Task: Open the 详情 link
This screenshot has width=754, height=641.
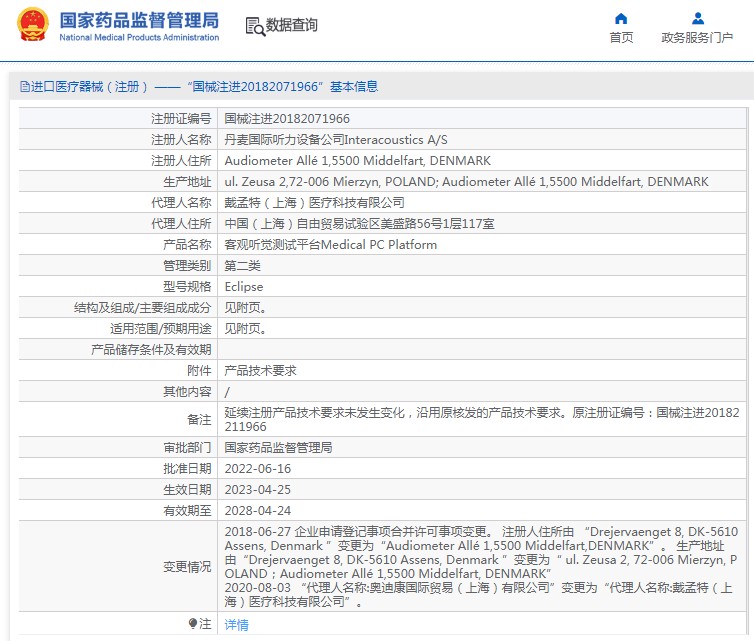Action: click(236, 625)
